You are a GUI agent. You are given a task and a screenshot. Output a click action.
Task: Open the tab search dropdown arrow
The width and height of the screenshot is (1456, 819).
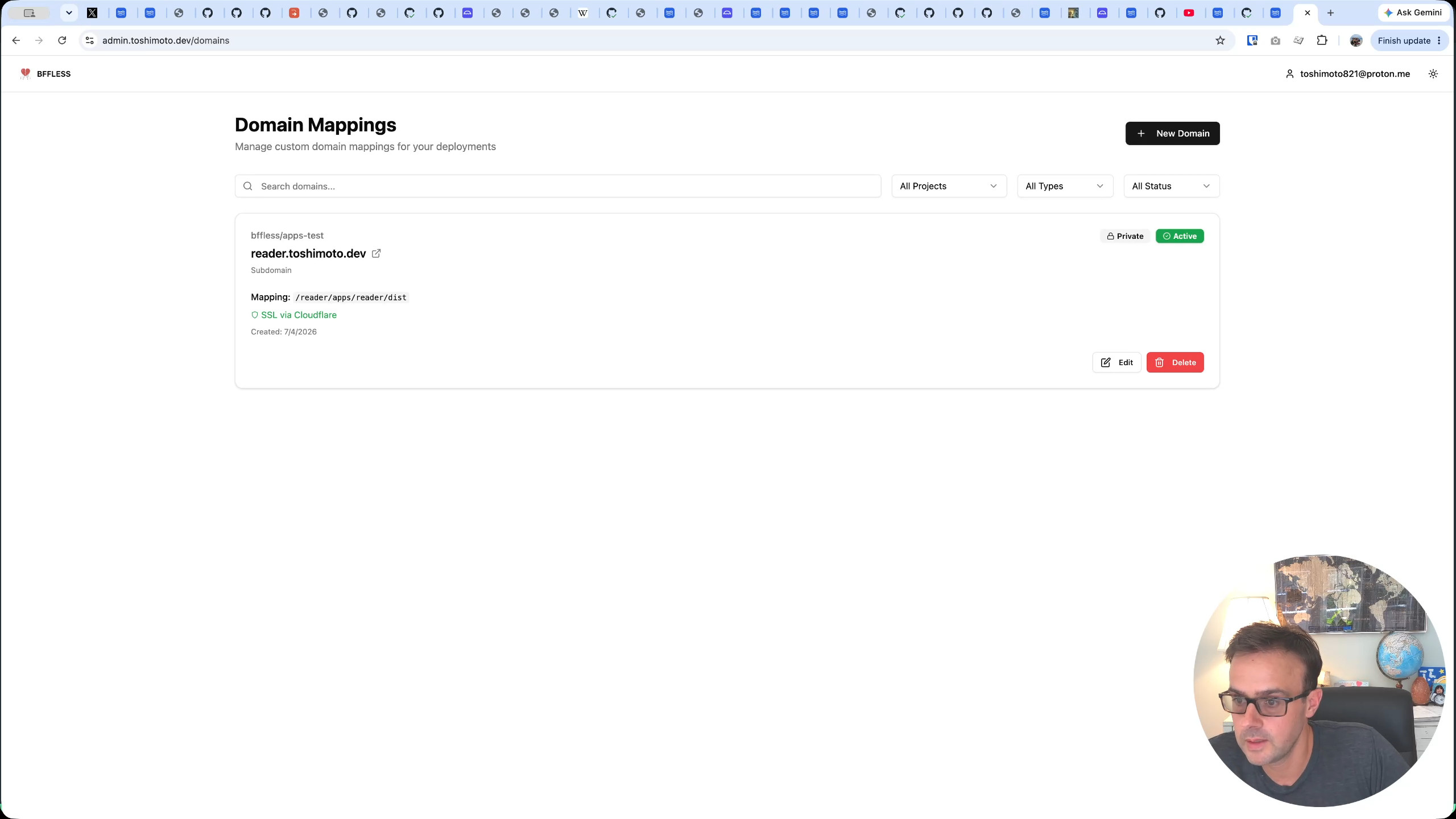pyautogui.click(x=69, y=13)
